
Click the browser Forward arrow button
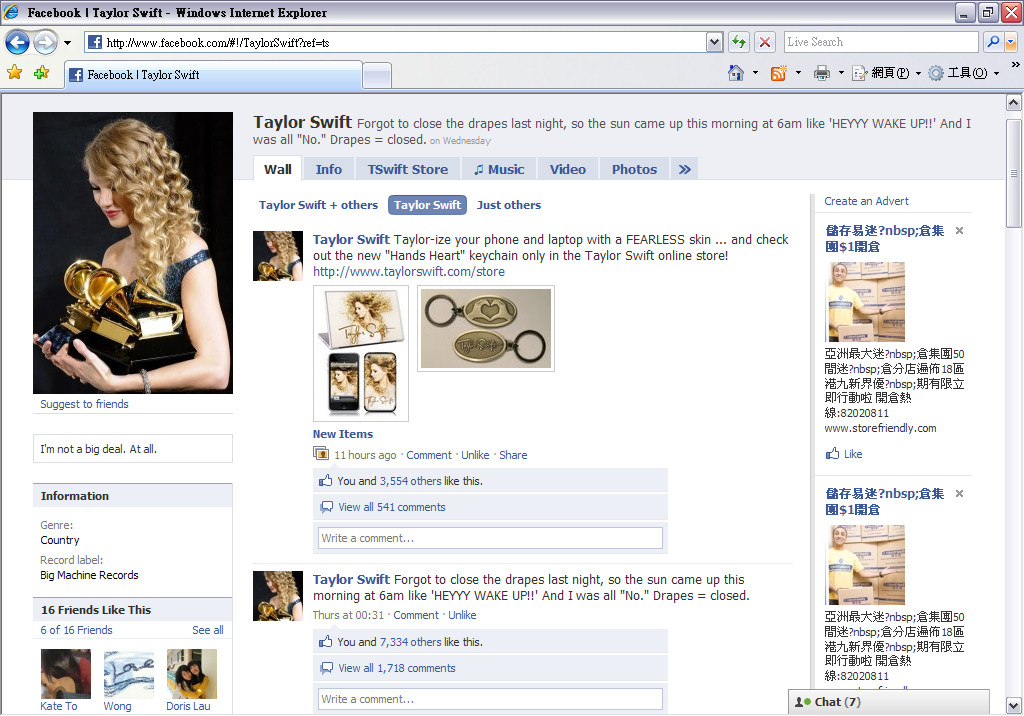point(45,43)
